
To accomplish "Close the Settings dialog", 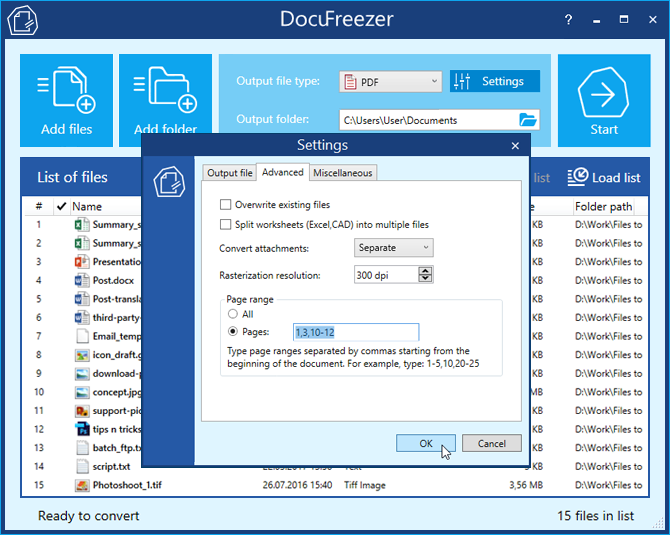I will click(515, 146).
